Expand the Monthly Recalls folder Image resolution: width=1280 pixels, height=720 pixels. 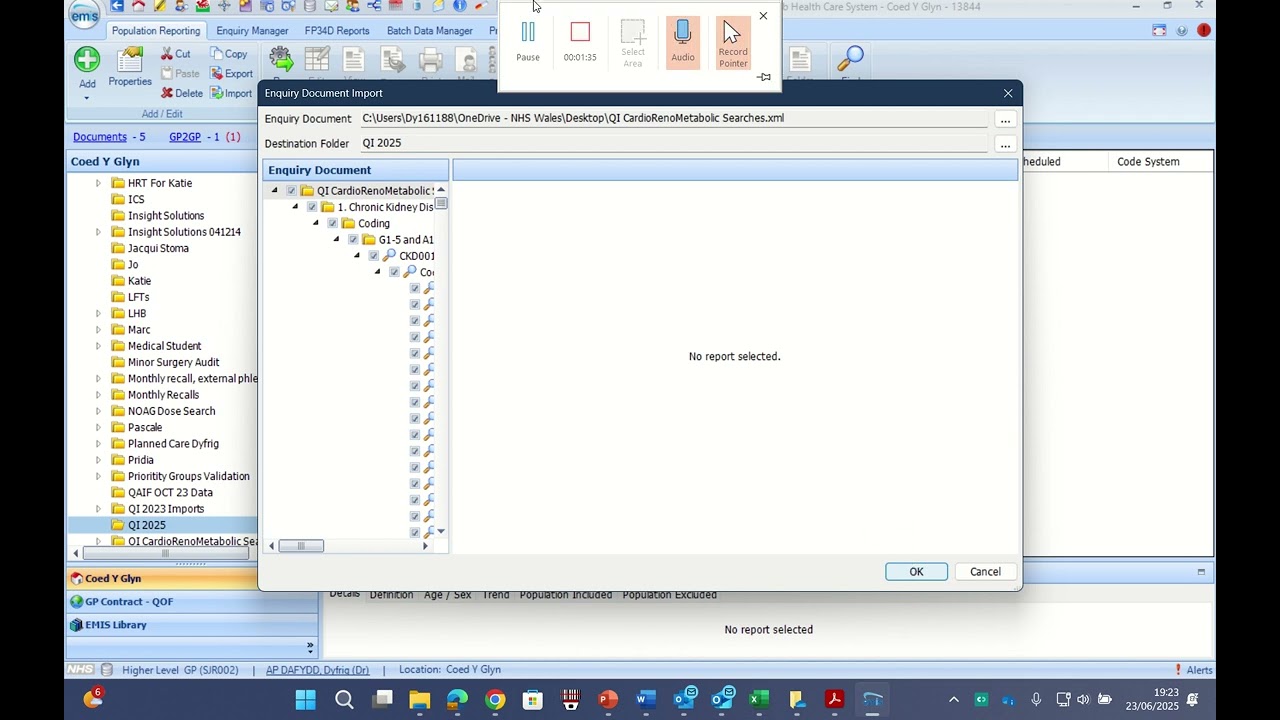98,395
